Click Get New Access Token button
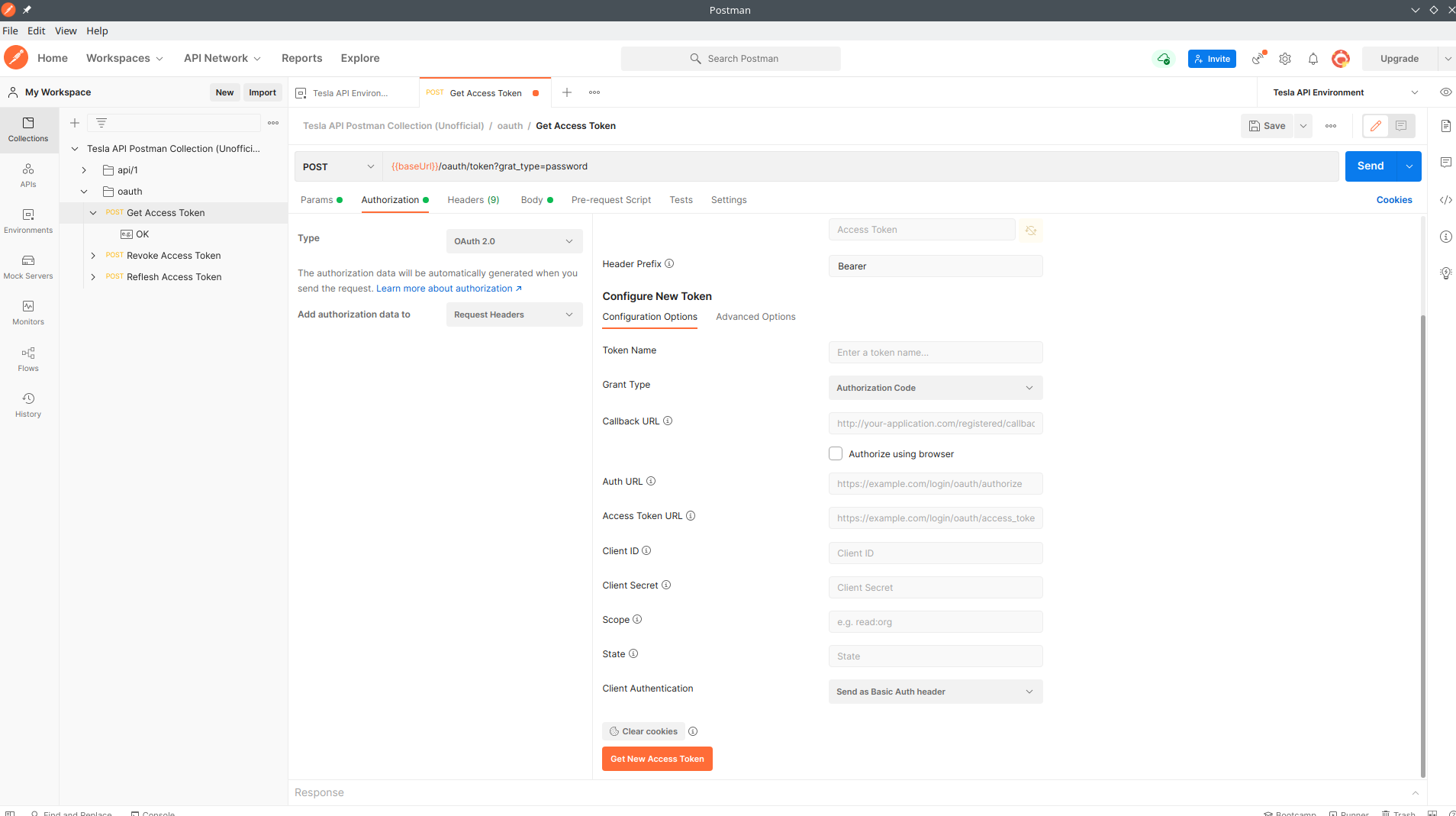Viewport: 1456px width, 816px height. tap(657, 759)
